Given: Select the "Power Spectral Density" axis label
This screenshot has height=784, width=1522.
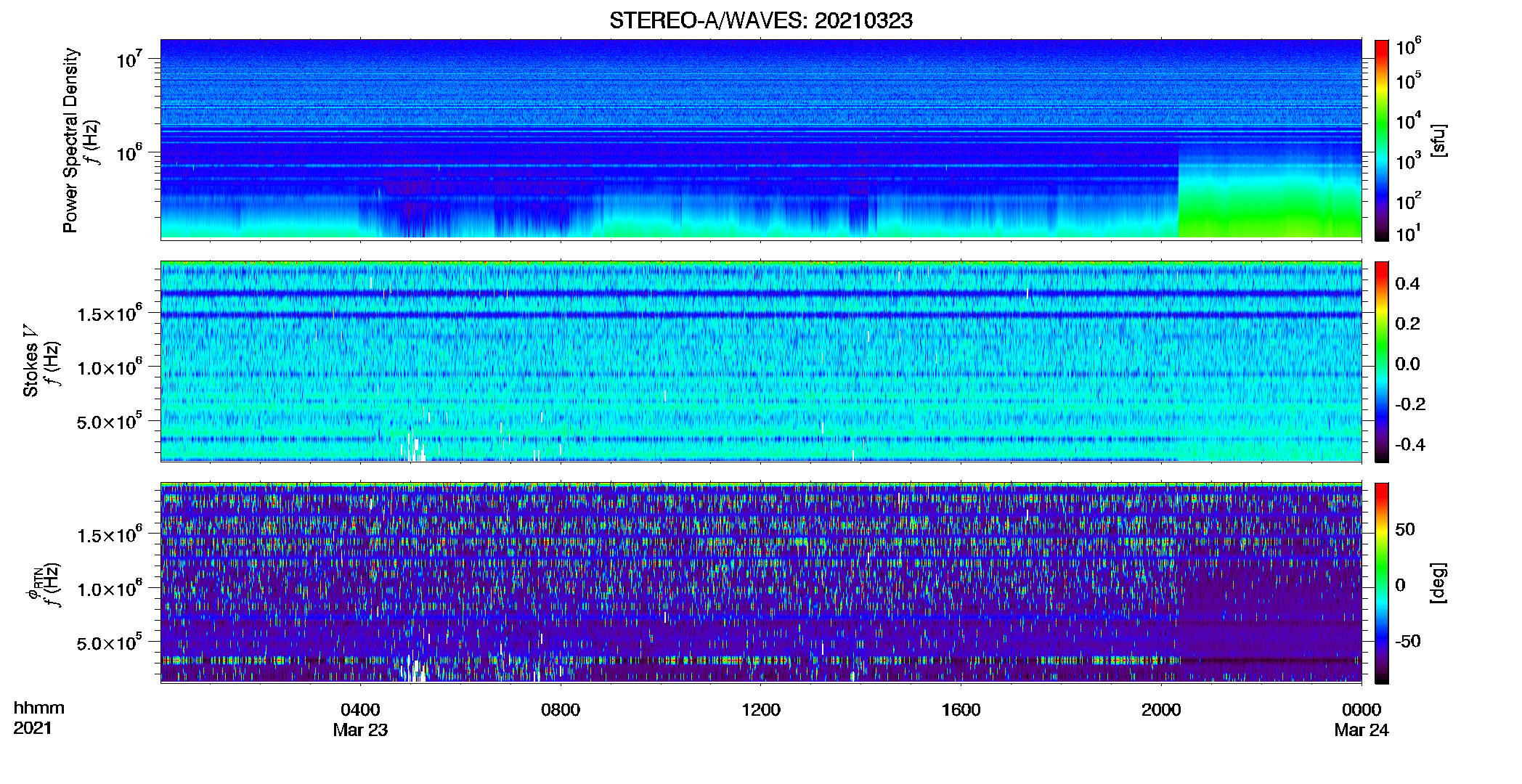Looking at the screenshot, I should [x=70, y=140].
